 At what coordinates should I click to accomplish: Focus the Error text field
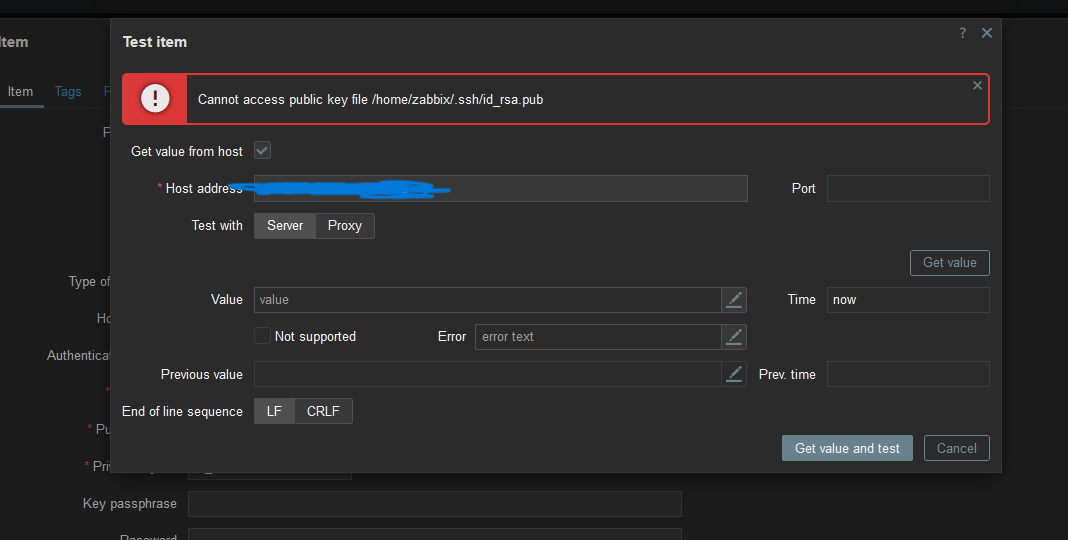[x=598, y=336]
